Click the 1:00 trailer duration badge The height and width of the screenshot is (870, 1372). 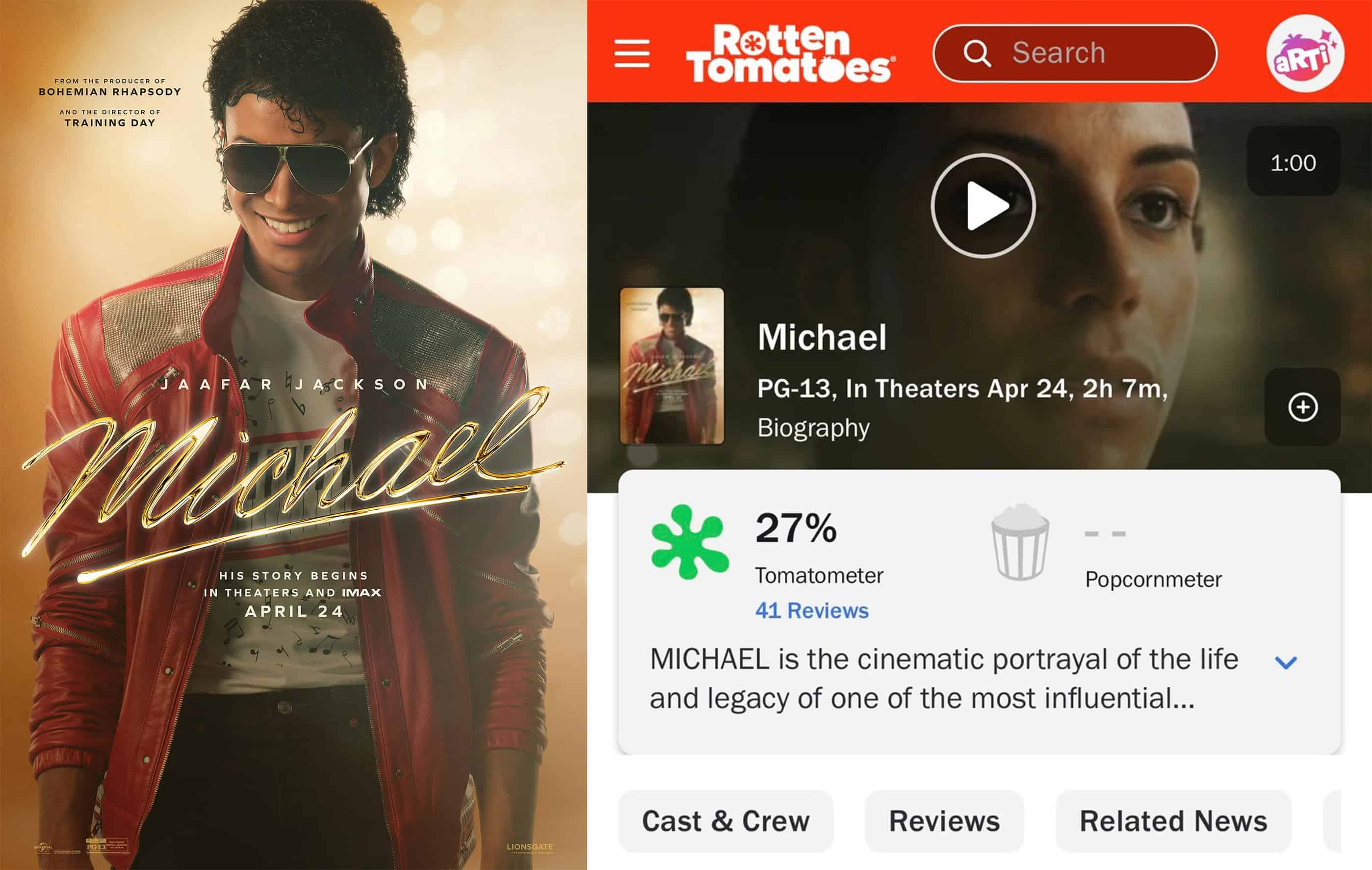coord(1293,163)
